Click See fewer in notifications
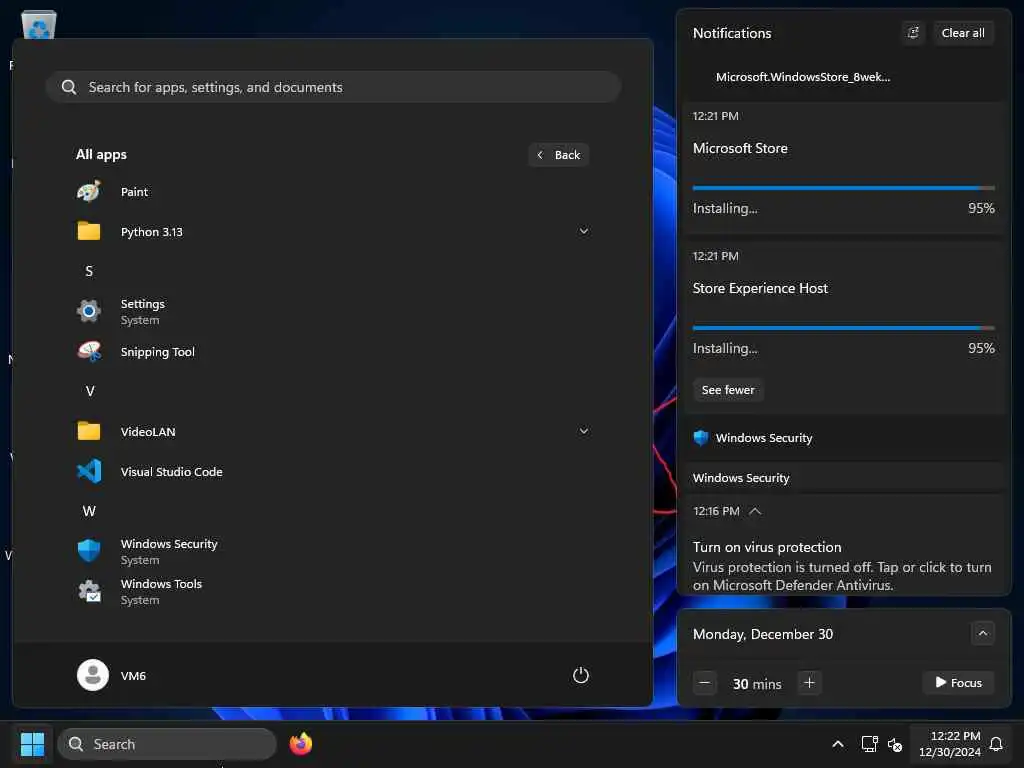Viewport: 1024px width, 768px height. [x=728, y=390]
